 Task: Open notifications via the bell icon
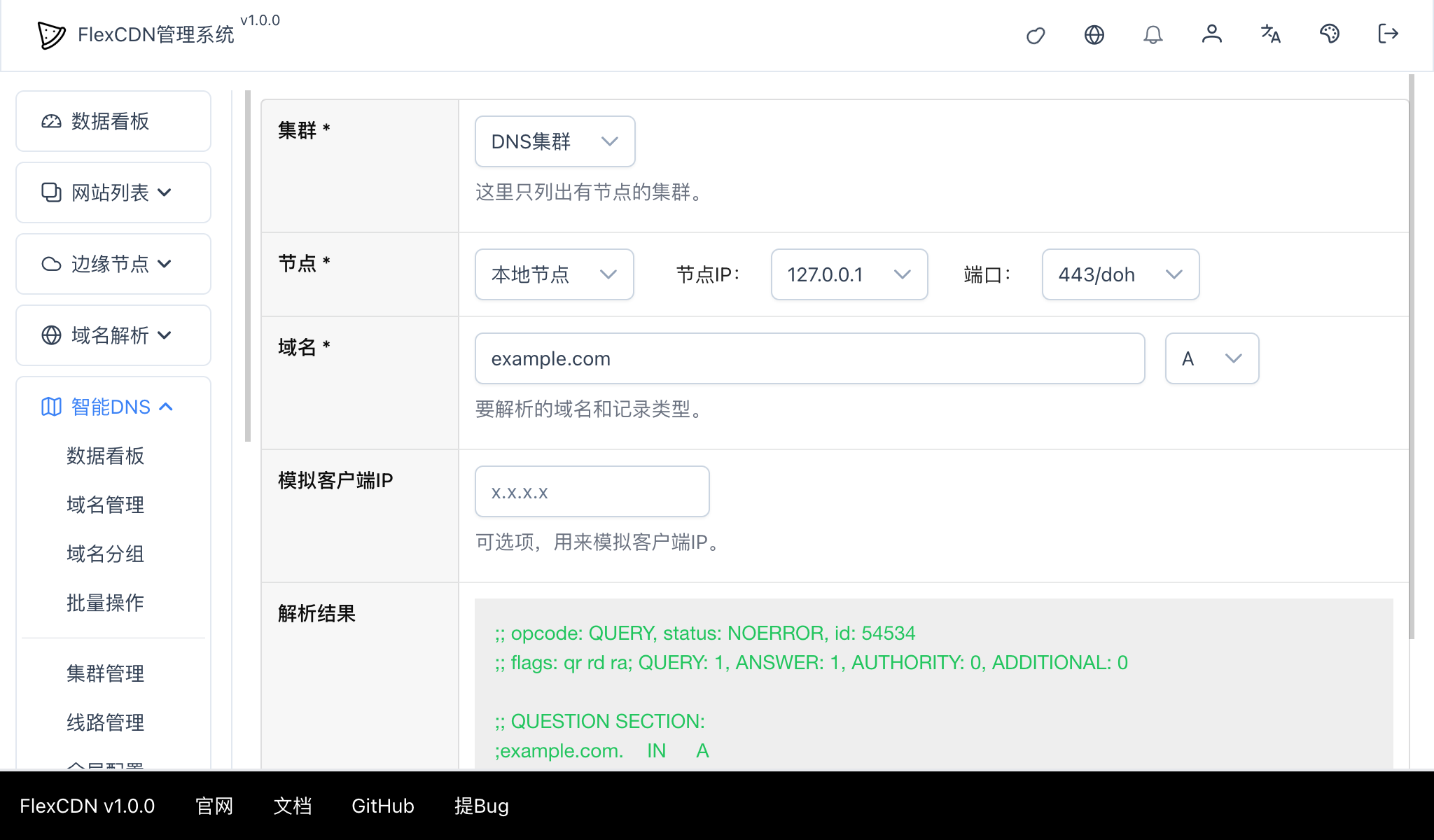pos(1153,34)
